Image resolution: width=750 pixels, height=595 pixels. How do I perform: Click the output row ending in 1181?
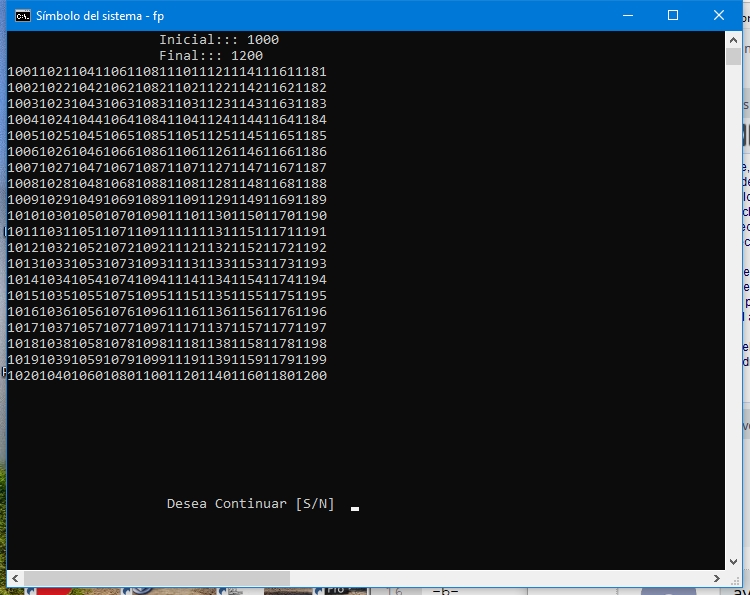coord(167,71)
